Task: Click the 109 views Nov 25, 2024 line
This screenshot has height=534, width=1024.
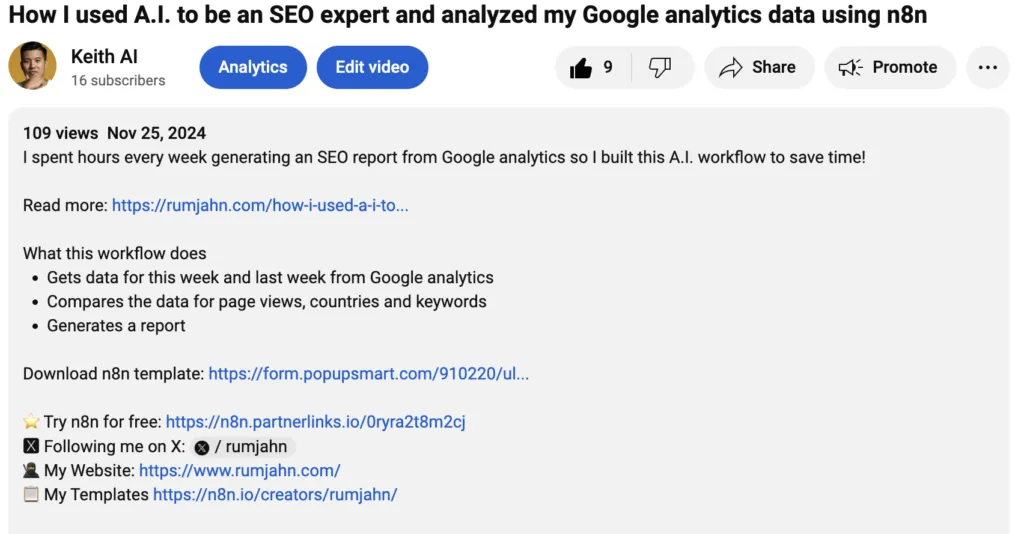Action: coord(114,133)
